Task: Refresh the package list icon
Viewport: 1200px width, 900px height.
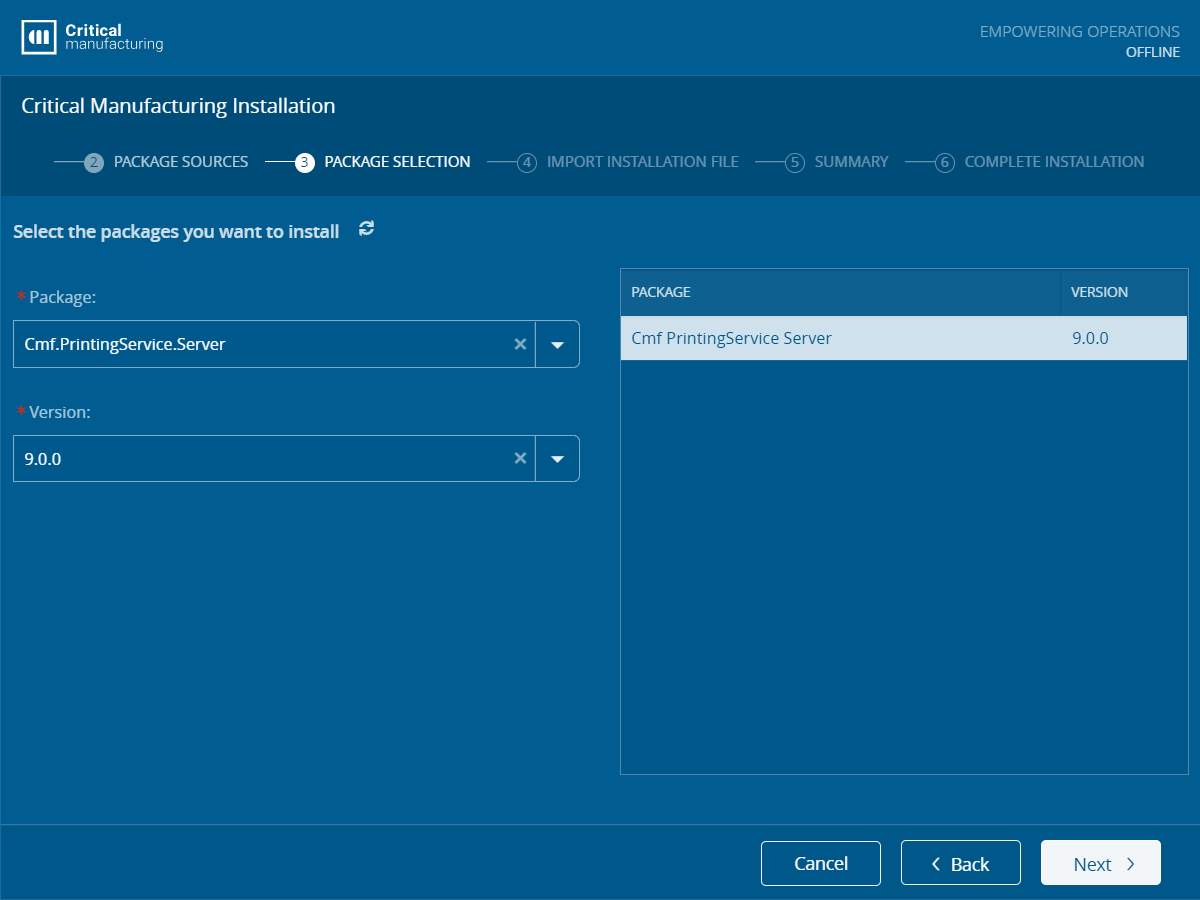Action: pos(367,229)
